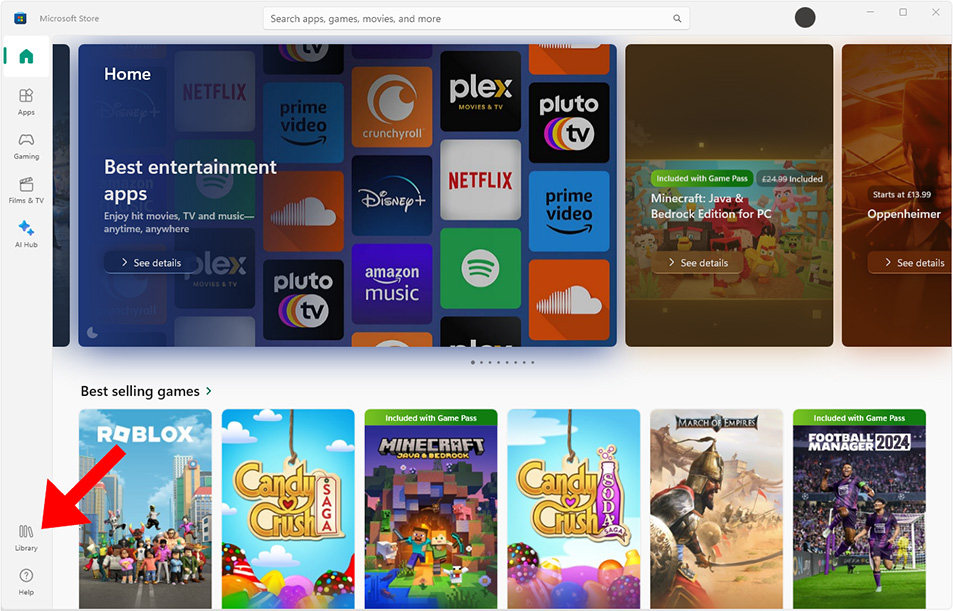Open the Candy Crush Soda Saga card
Image resolution: width=953 pixels, height=611 pixels.
(x=574, y=509)
